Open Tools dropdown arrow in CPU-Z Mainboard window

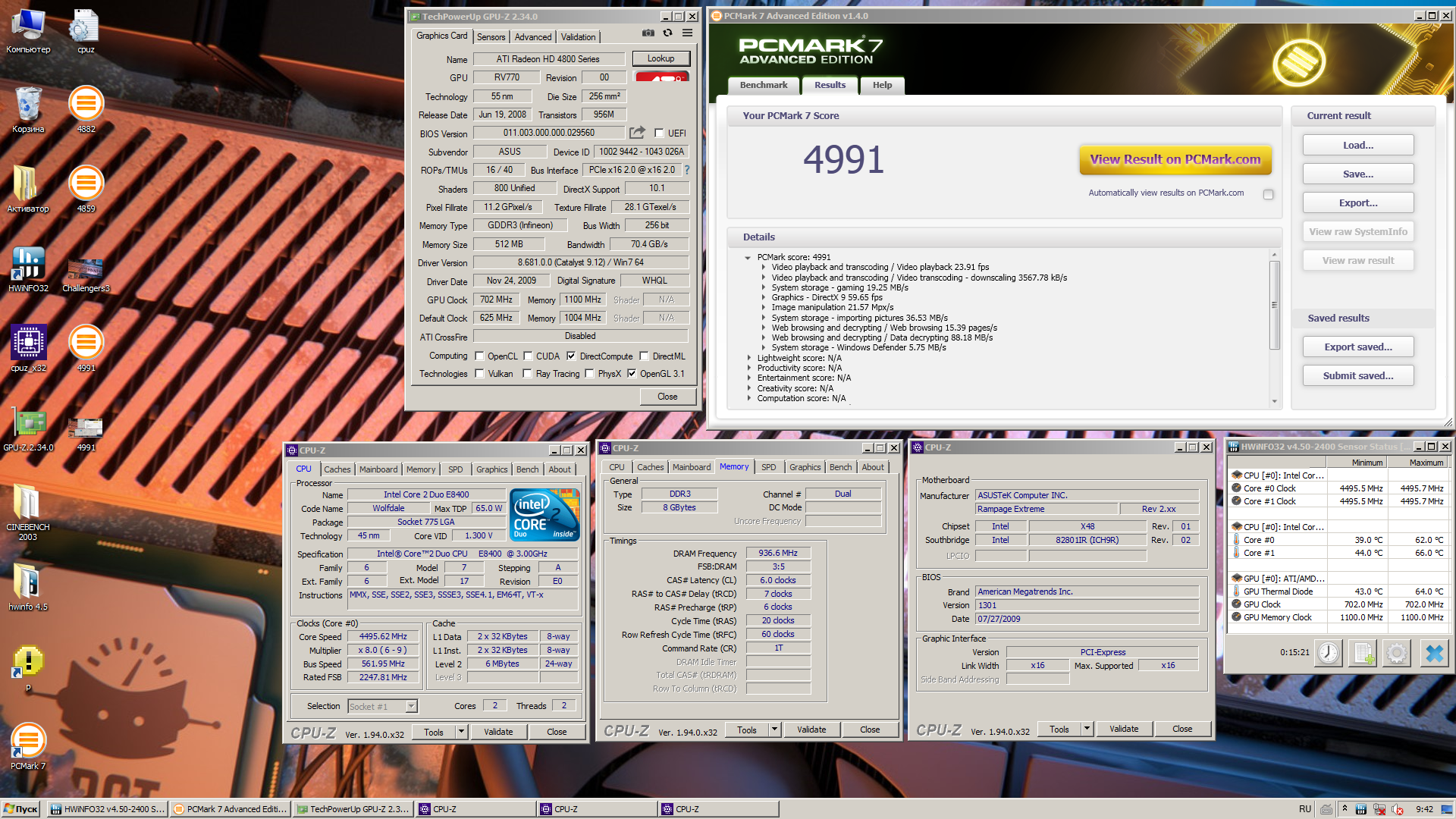tap(1087, 729)
